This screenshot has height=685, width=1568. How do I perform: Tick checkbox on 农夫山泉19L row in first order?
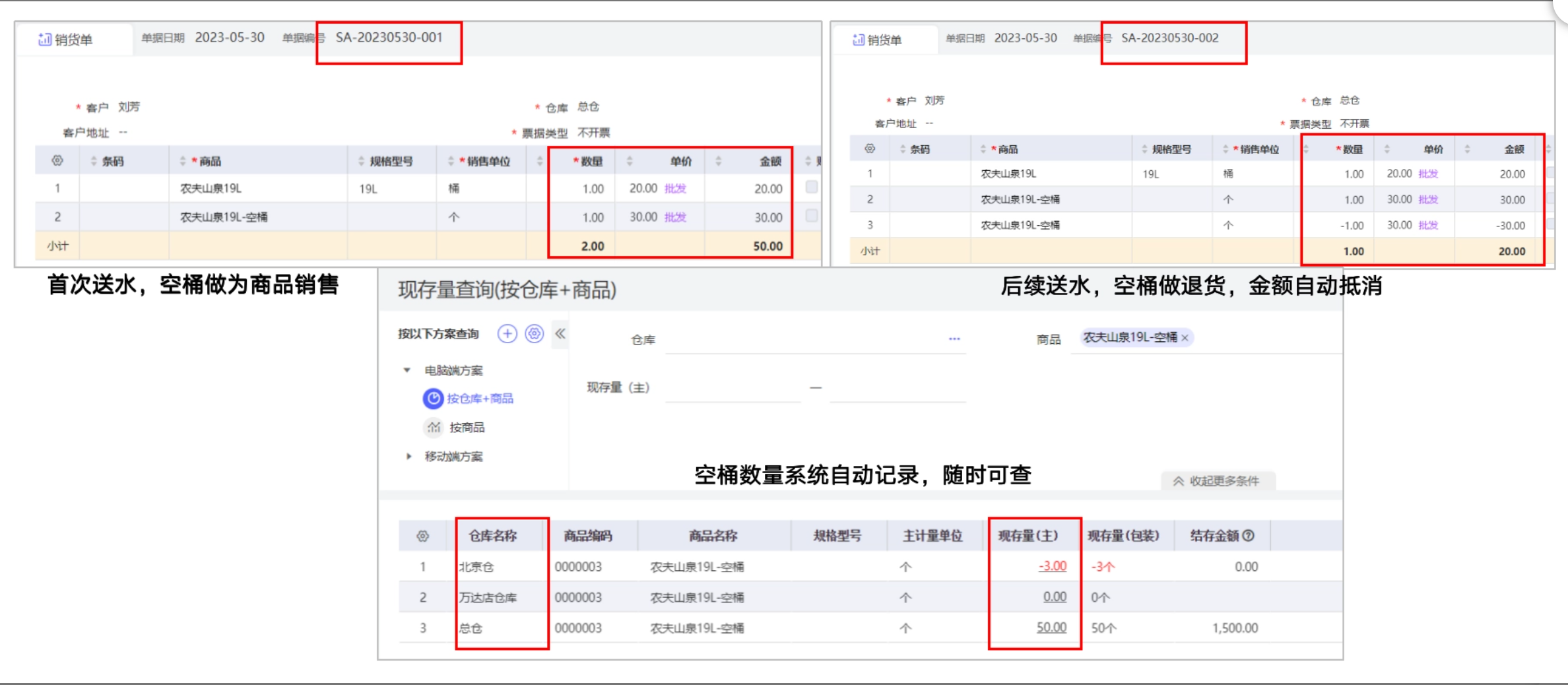click(x=812, y=187)
